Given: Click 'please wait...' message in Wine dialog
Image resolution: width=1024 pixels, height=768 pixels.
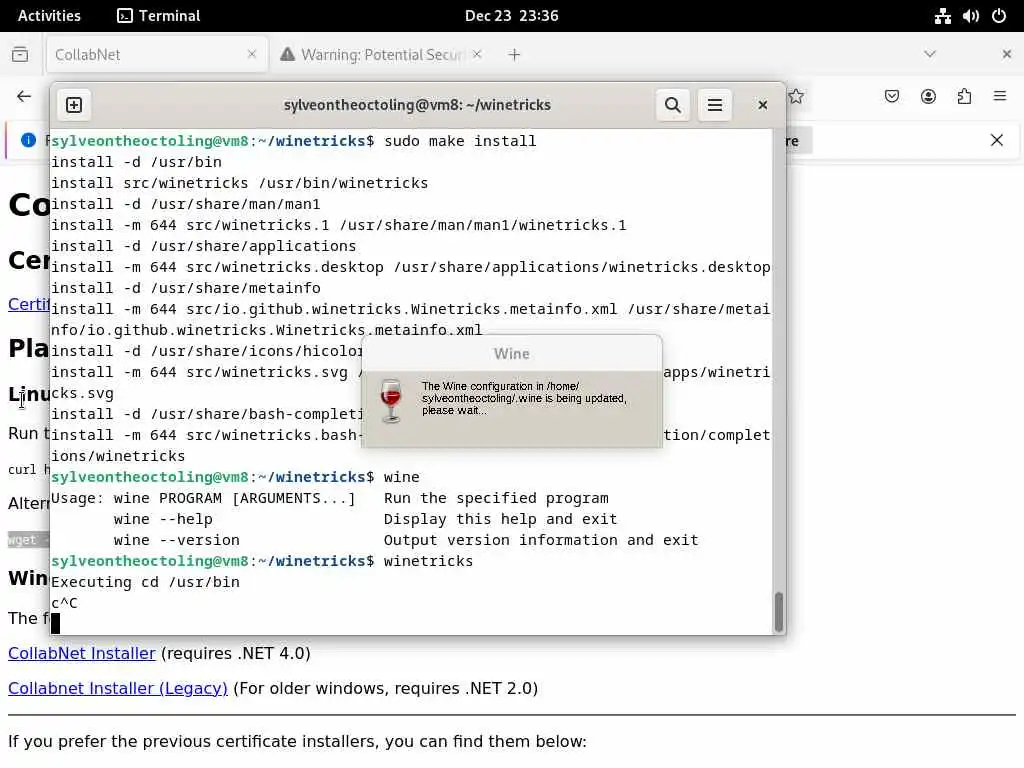Looking at the screenshot, I should (x=454, y=410).
